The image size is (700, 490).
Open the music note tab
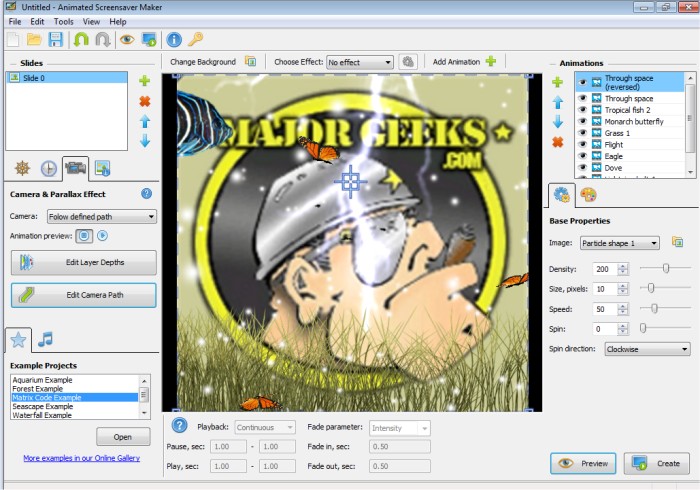pyautogui.click(x=45, y=340)
